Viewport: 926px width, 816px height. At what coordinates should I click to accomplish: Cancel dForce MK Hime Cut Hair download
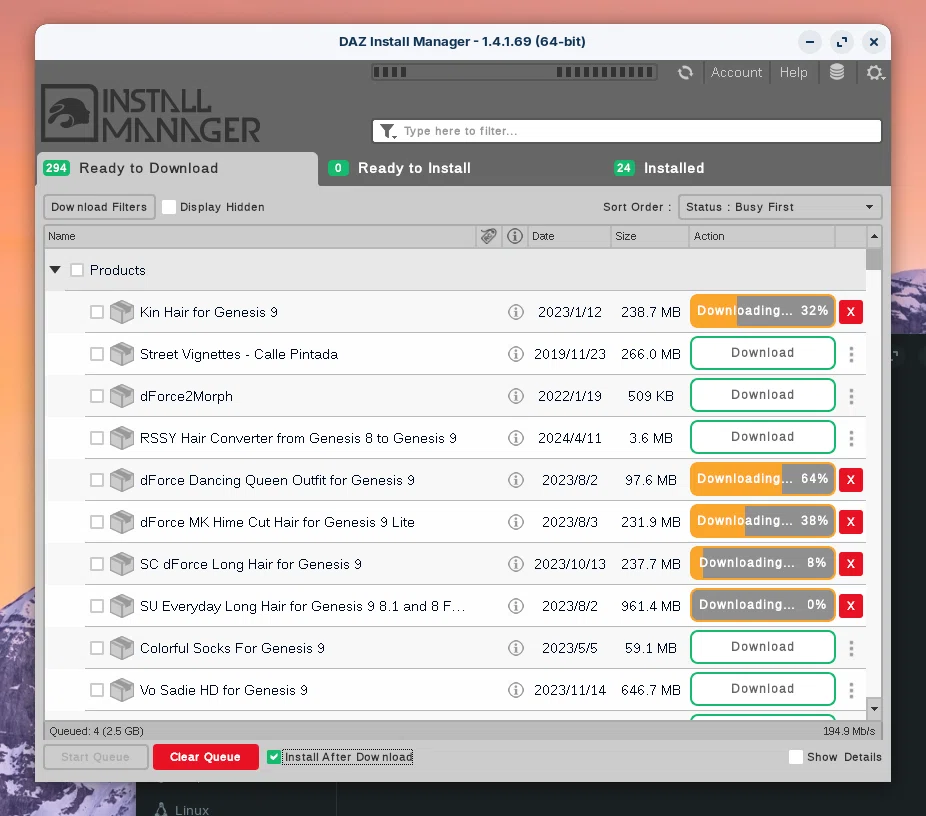point(850,521)
